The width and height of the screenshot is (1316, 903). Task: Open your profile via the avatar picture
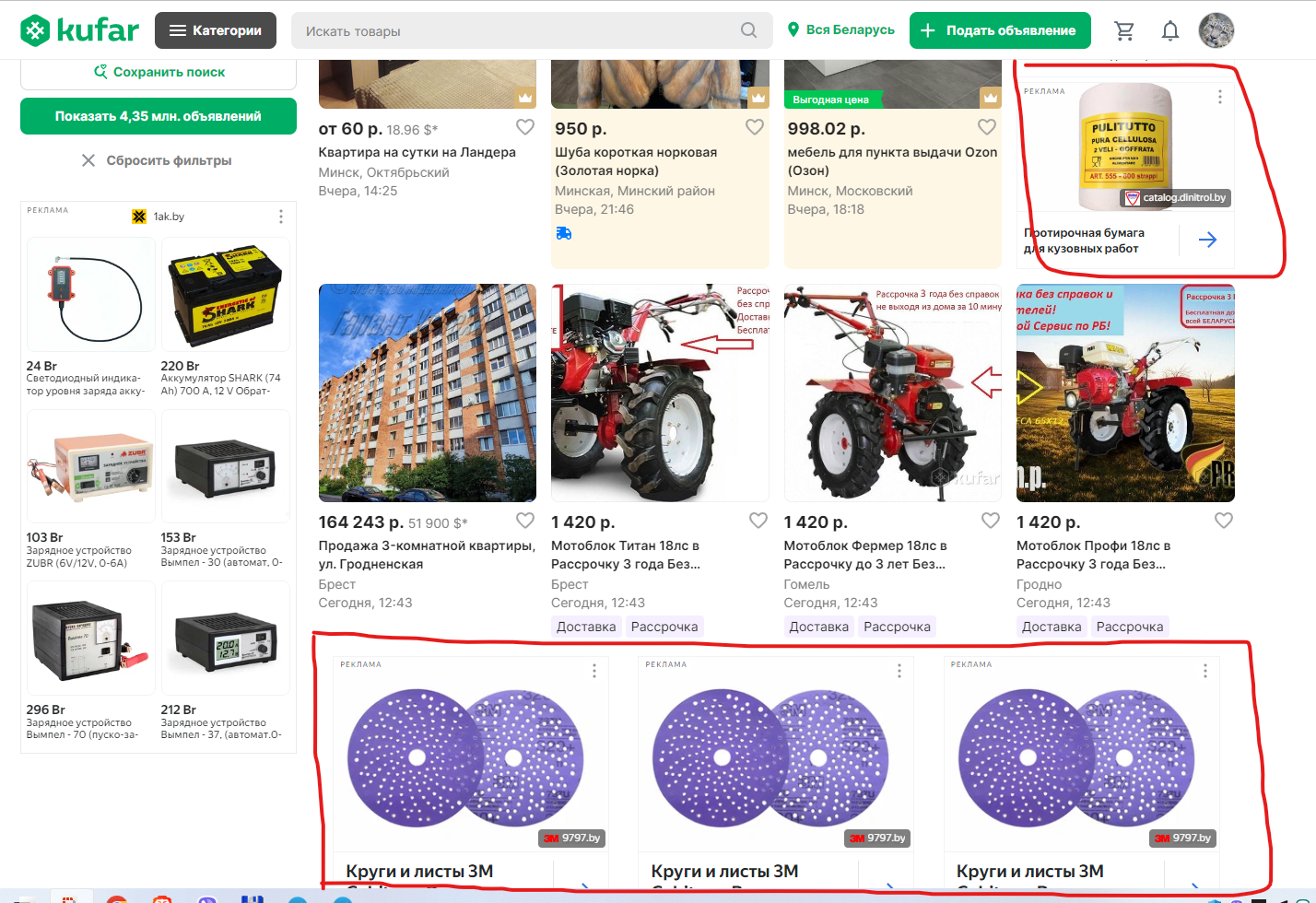pos(1217,29)
